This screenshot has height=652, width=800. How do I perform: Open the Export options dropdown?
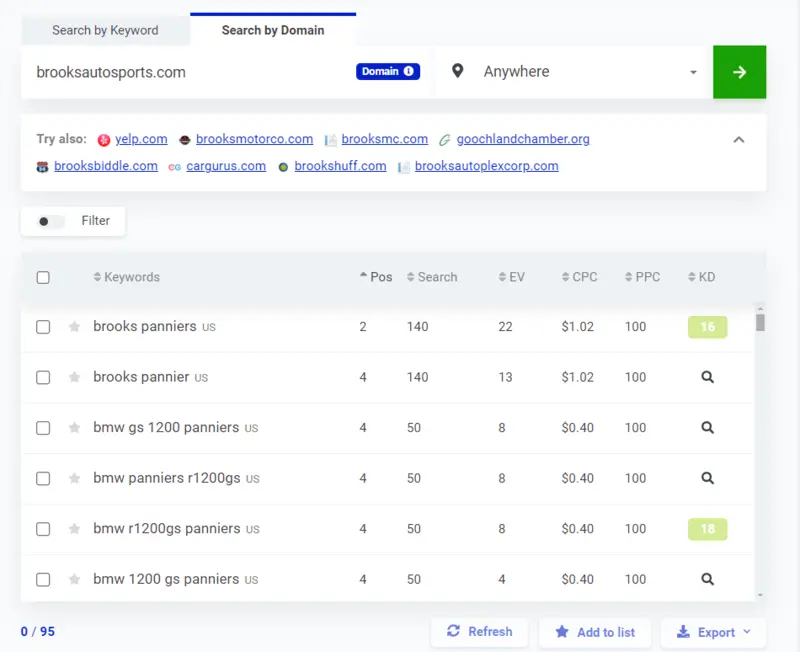pos(713,632)
